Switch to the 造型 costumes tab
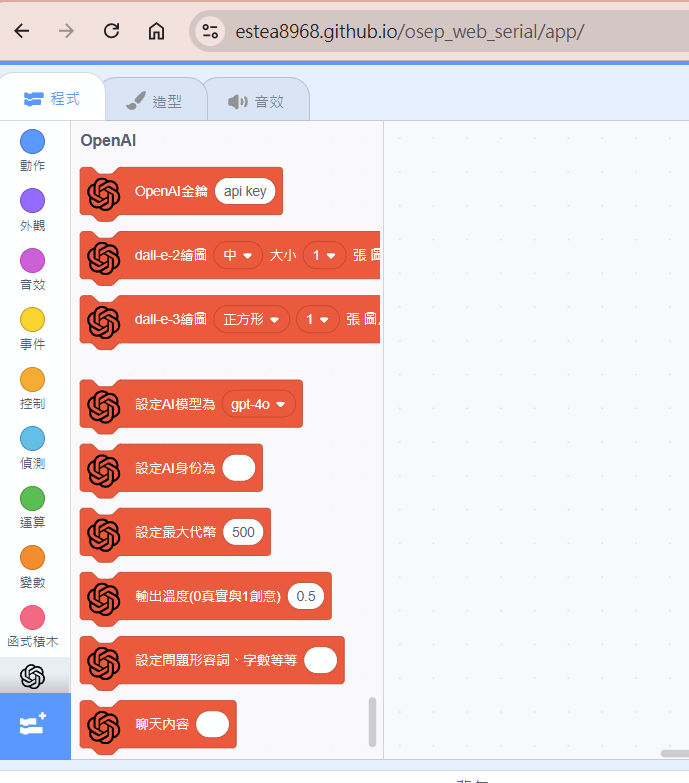The width and height of the screenshot is (689, 783). point(154,101)
